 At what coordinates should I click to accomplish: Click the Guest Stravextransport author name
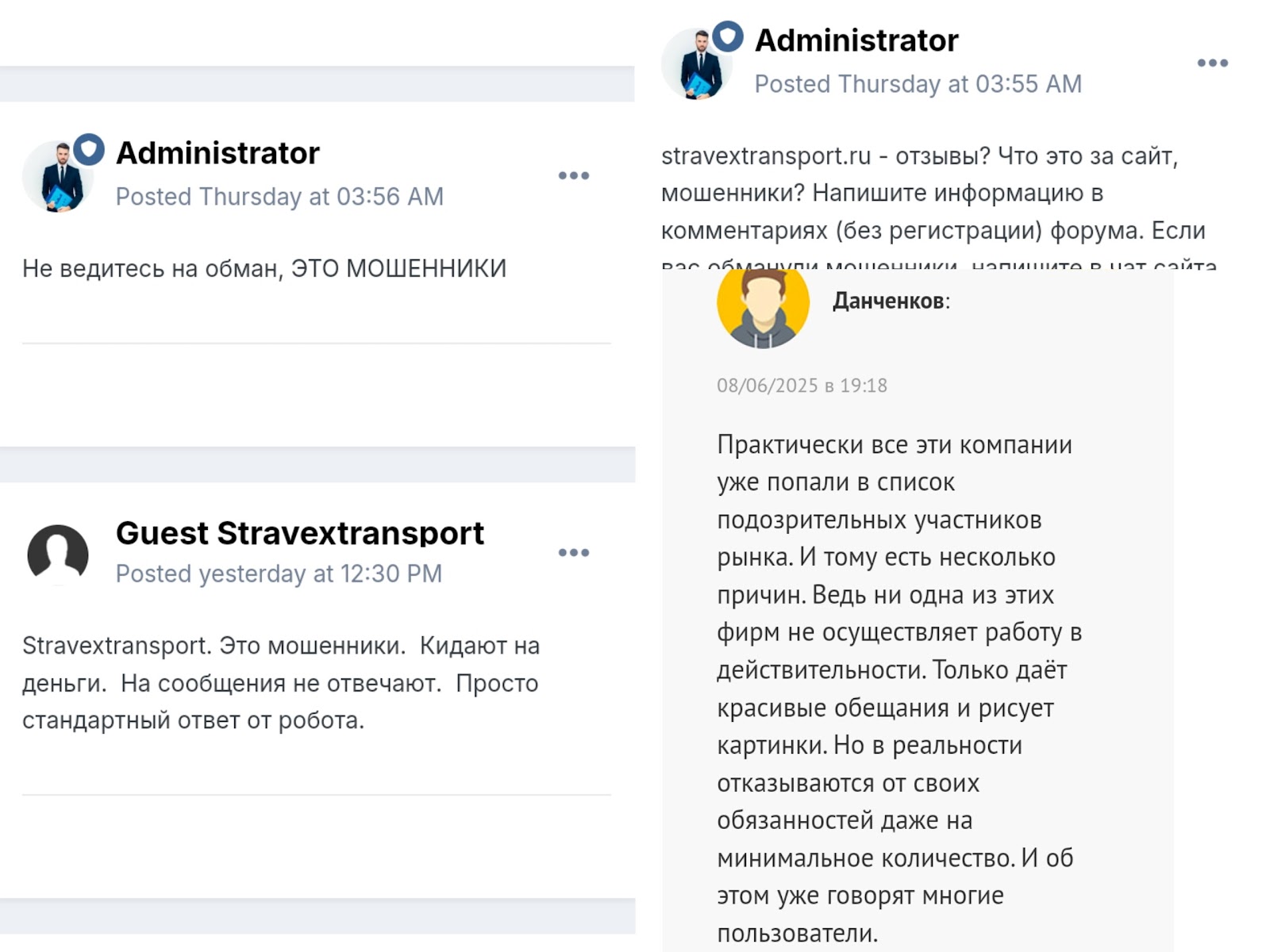click(299, 533)
